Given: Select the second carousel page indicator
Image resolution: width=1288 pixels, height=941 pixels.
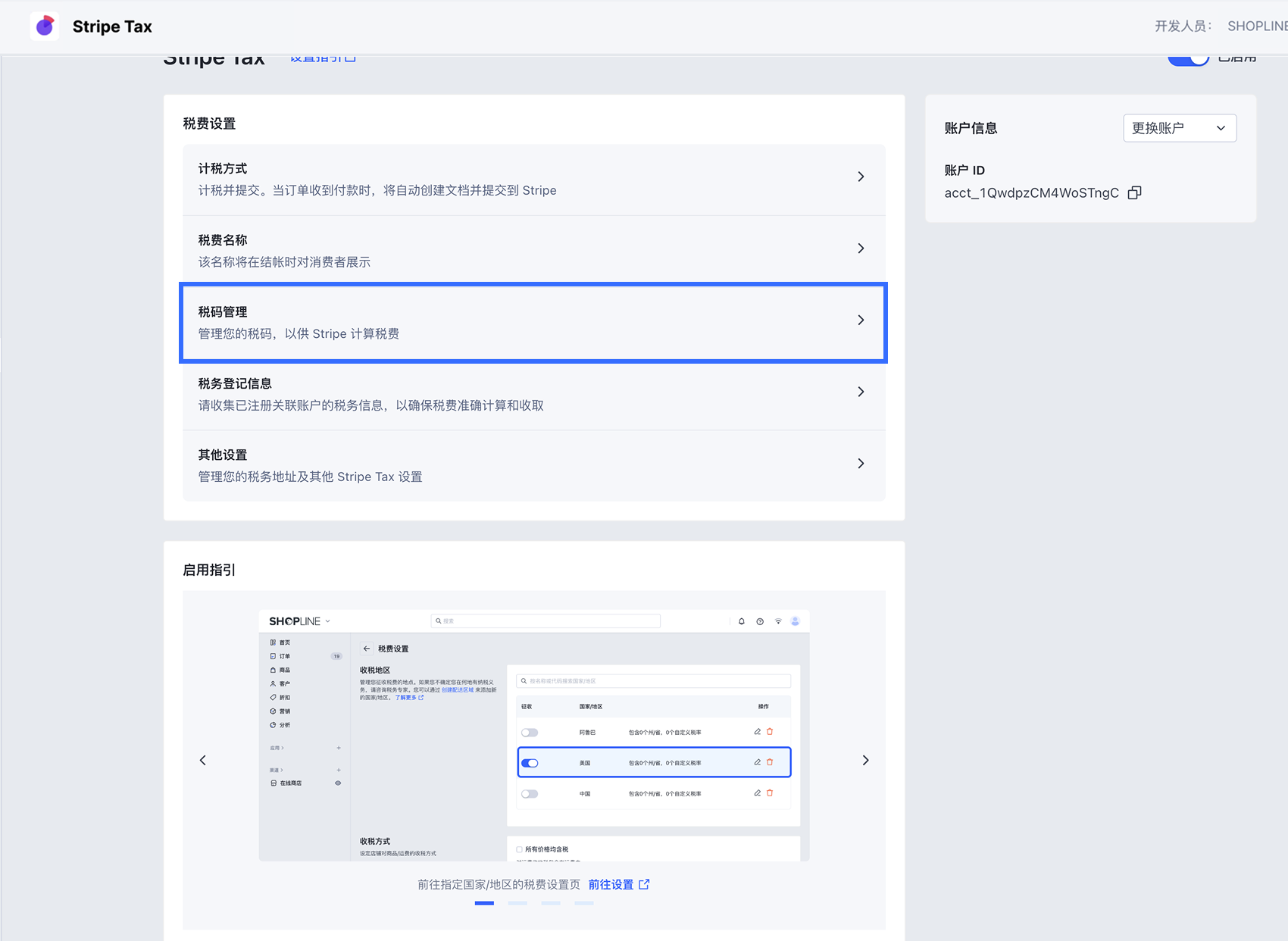Looking at the screenshot, I should pyautogui.click(x=517, y=903).
